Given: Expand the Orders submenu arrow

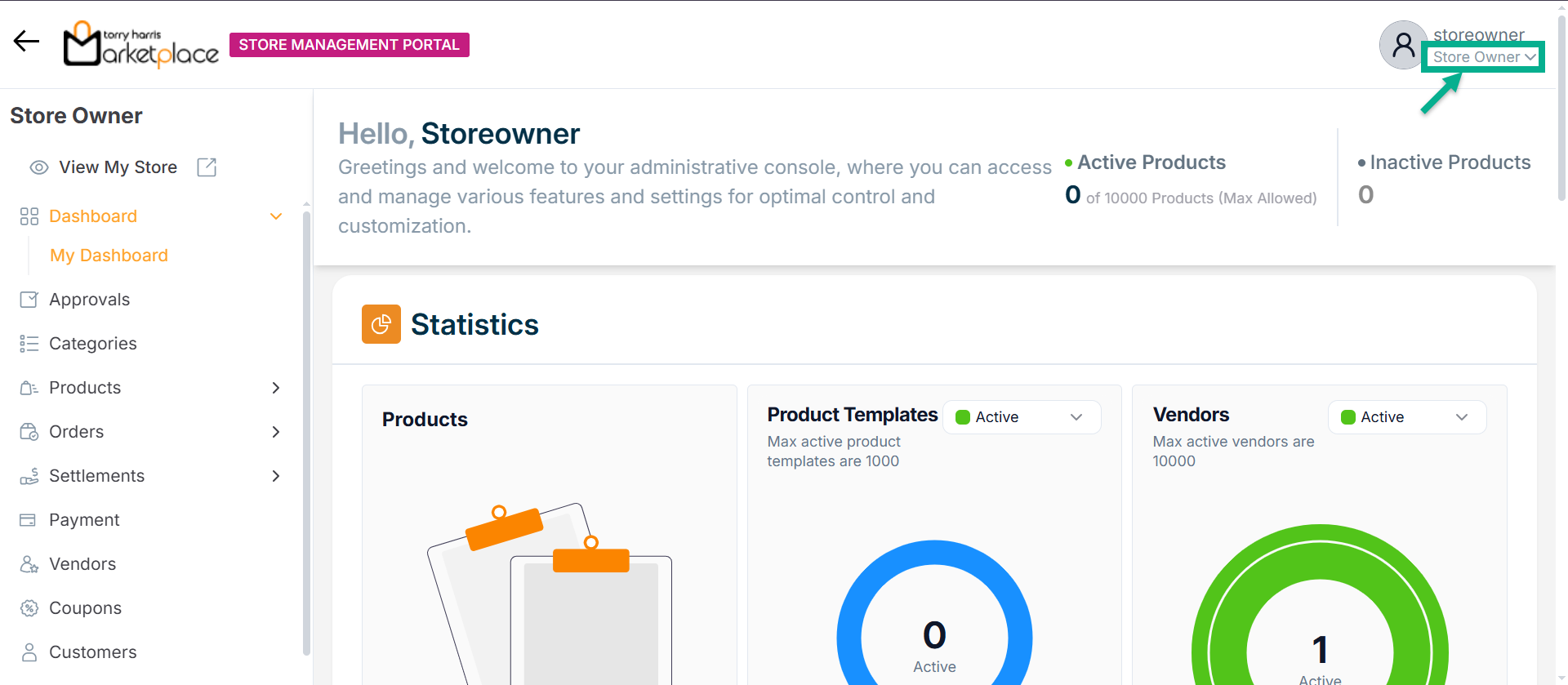Looking at the screenshot, I should (x=276, y=432).
